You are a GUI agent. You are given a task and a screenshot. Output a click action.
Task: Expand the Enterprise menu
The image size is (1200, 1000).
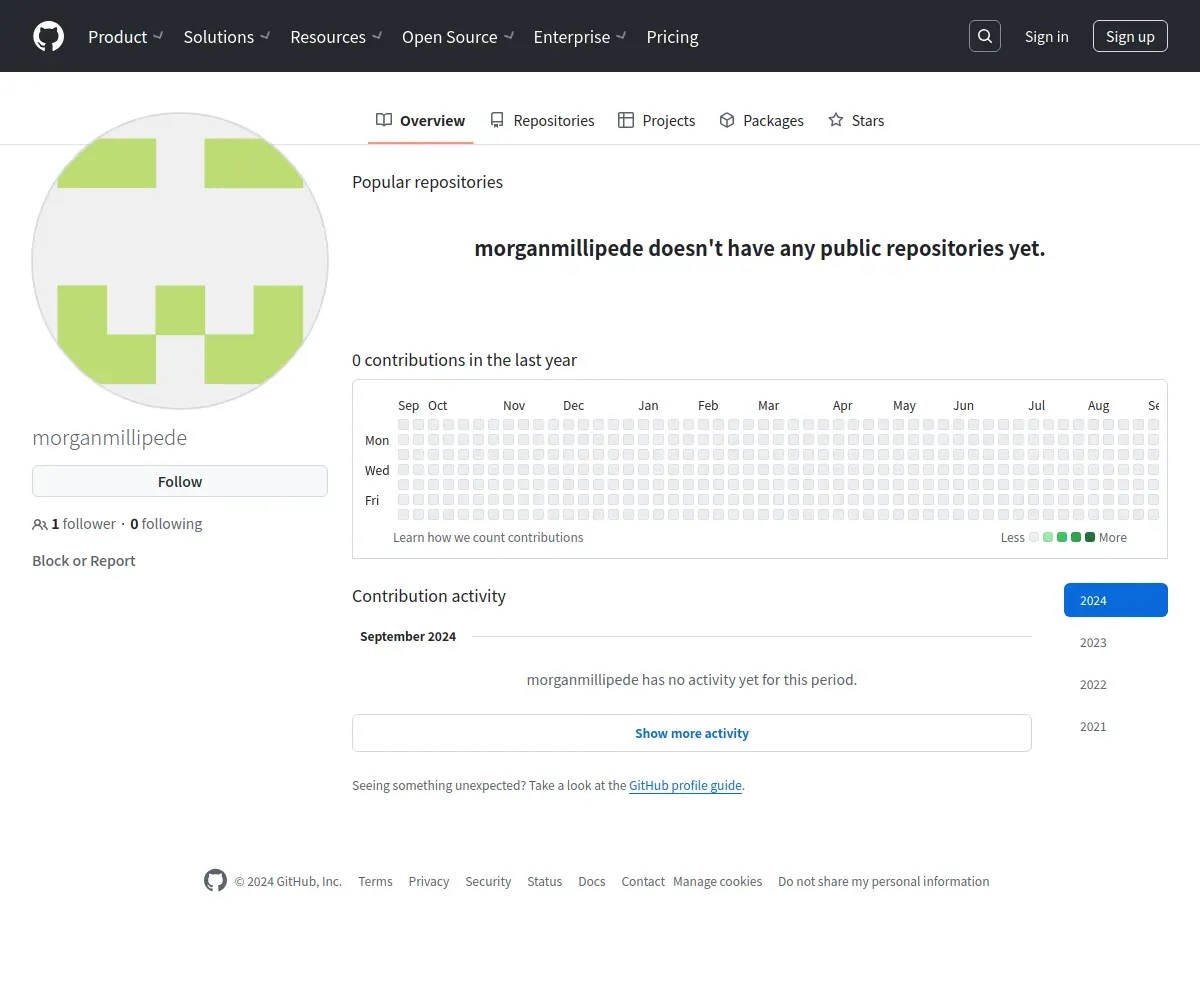pyautogui.click(x=580, y=37)
